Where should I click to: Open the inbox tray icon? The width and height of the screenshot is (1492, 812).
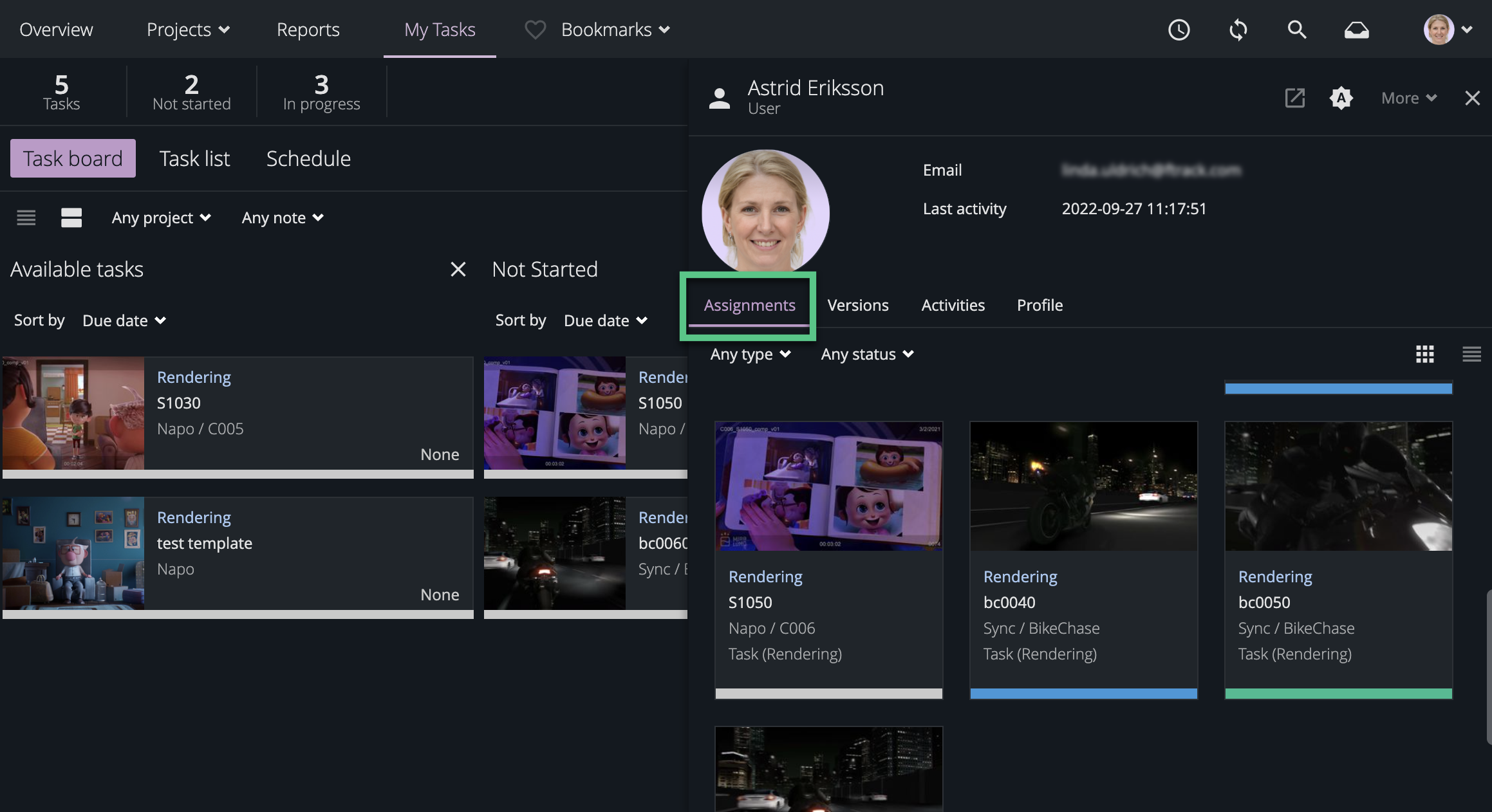click(x=1356, y=30)
